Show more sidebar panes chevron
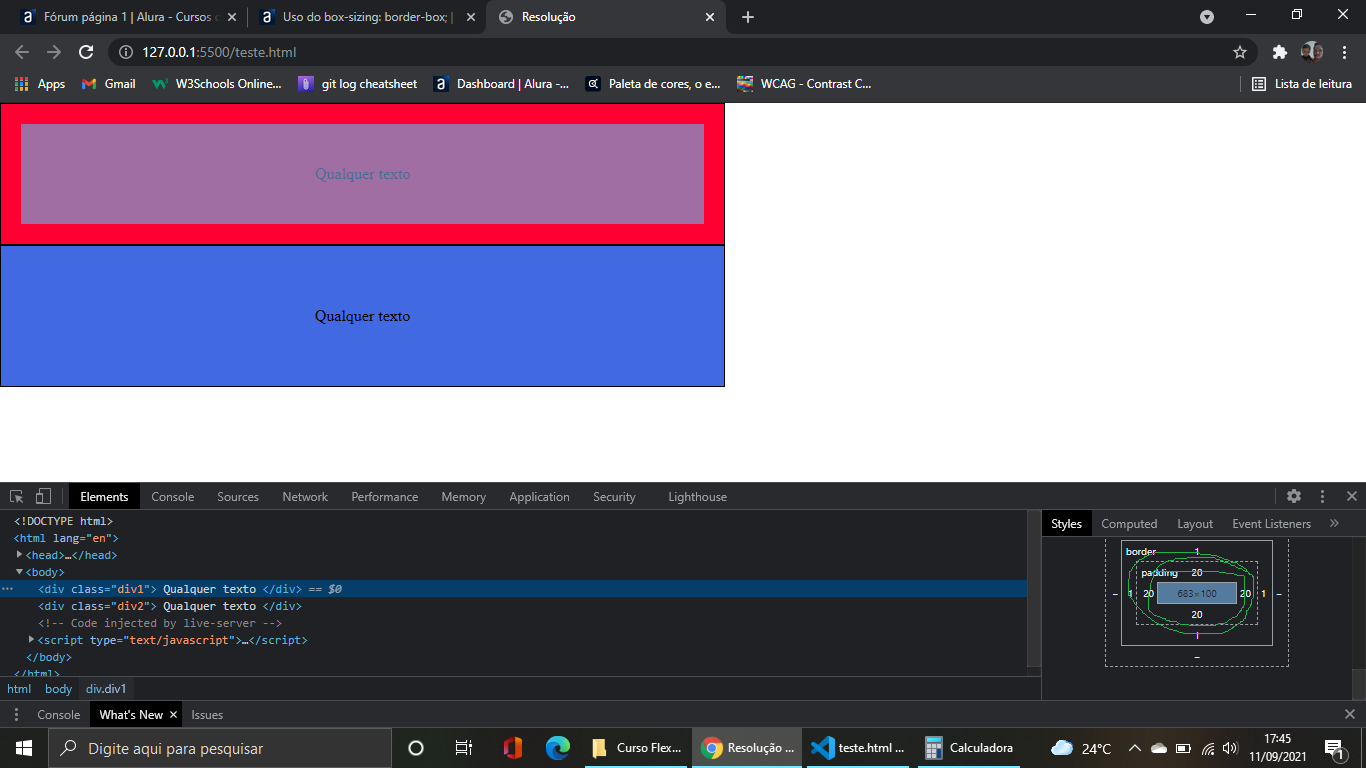 (1334, 524)
